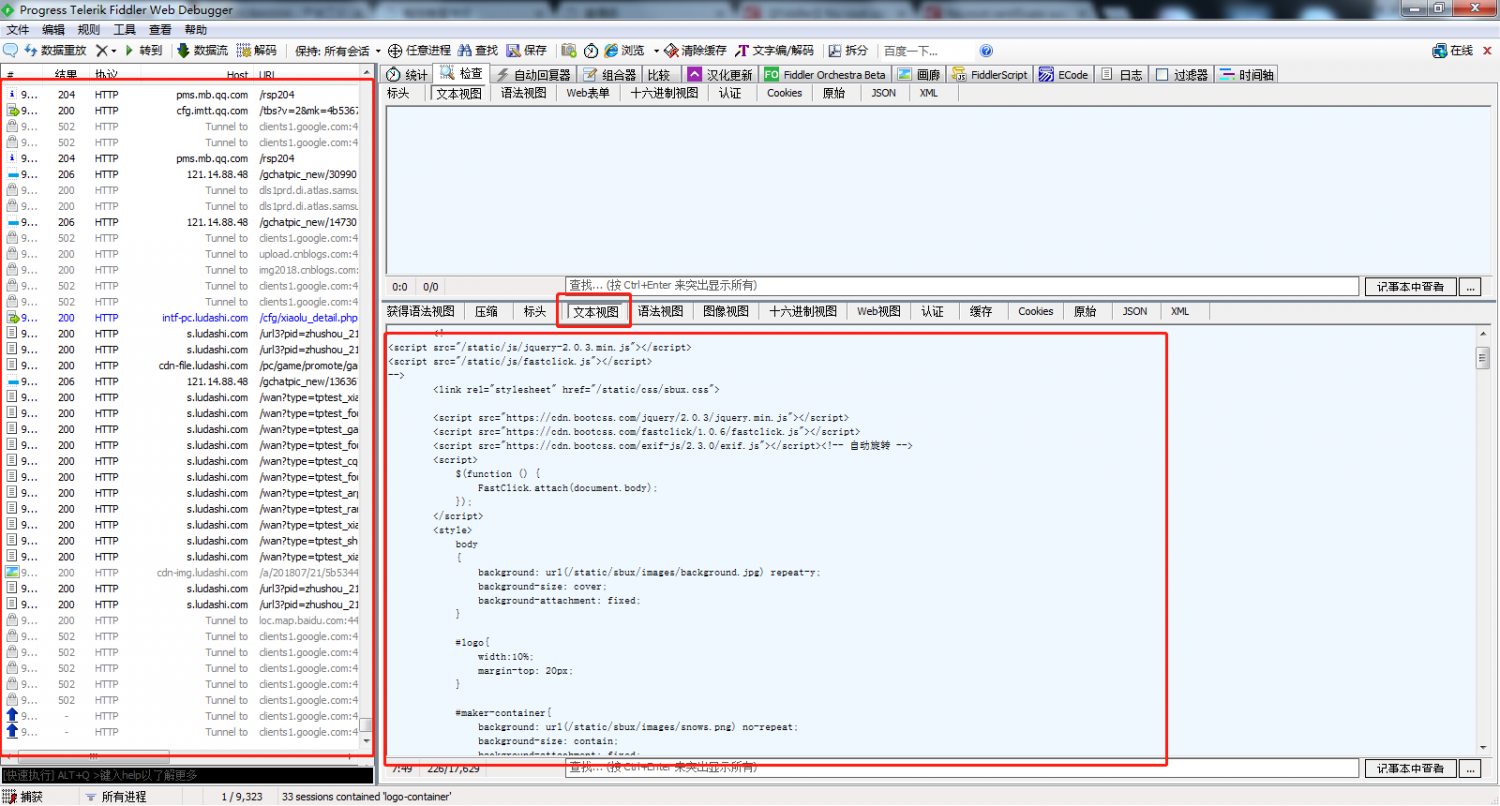This screenshot has height=806, width=1500.
Task: Switch to the 过滤器 filters tab
Action: coord(1182,75)
